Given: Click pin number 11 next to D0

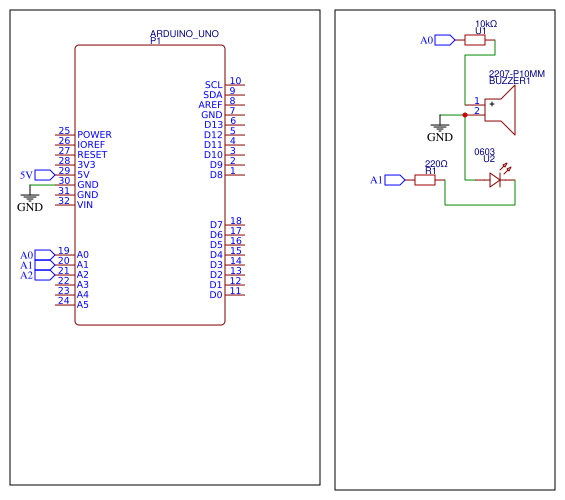Looking at the screenshot, I should coord(235,291).
